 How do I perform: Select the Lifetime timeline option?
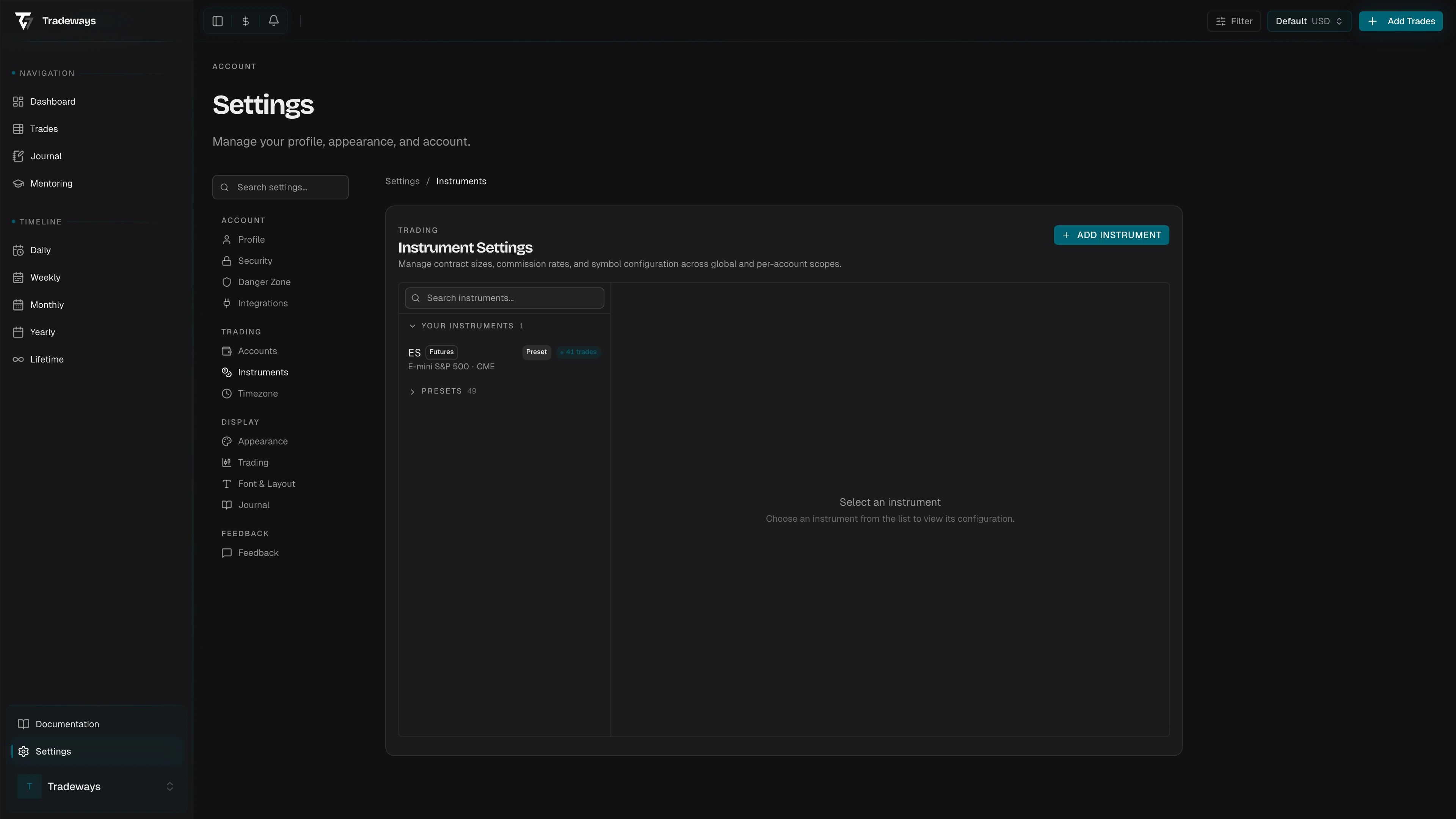click(x=47, y=359)
